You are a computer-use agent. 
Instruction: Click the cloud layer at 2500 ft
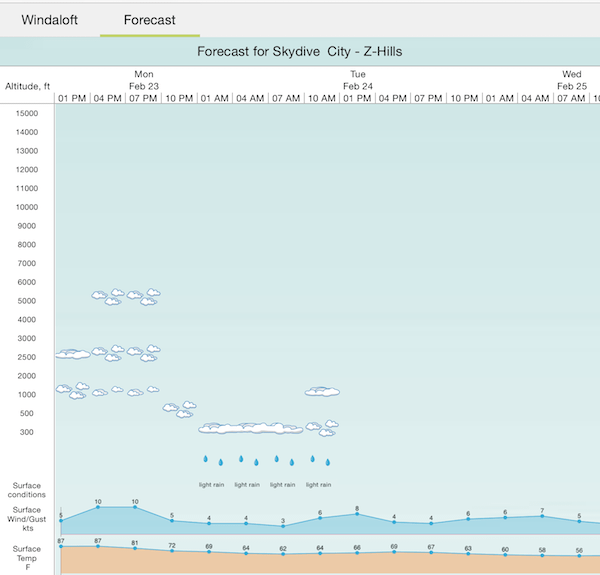(108, 353)
